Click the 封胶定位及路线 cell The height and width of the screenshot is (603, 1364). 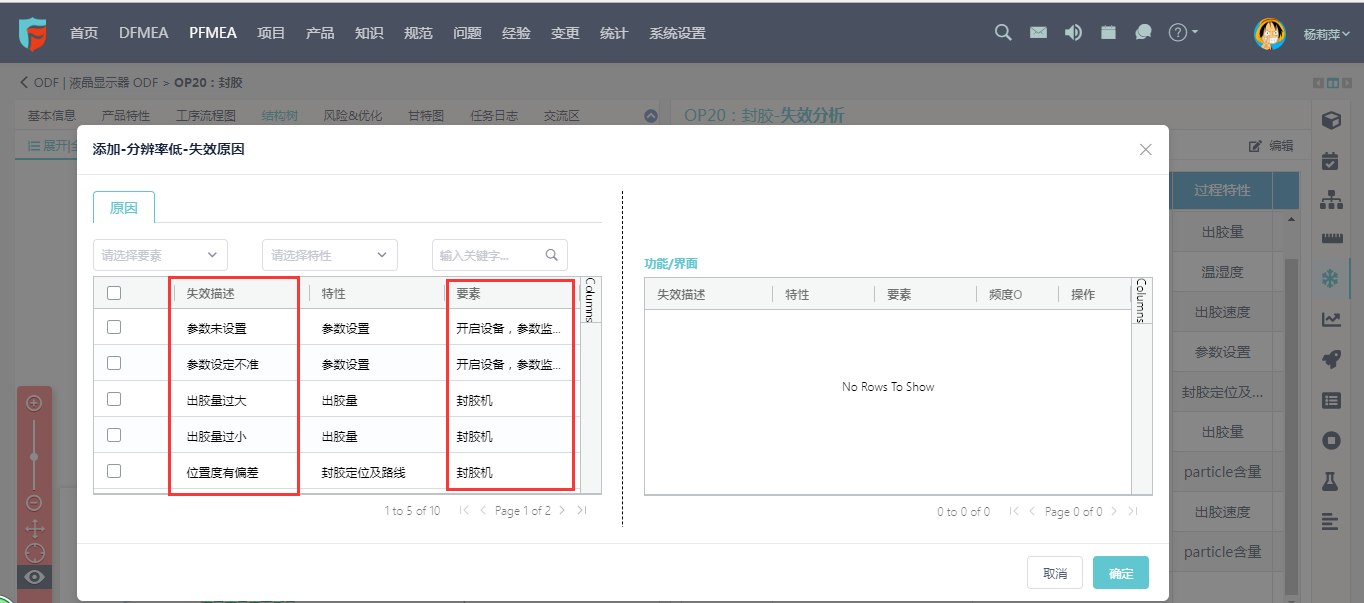(x=364, y=472)
